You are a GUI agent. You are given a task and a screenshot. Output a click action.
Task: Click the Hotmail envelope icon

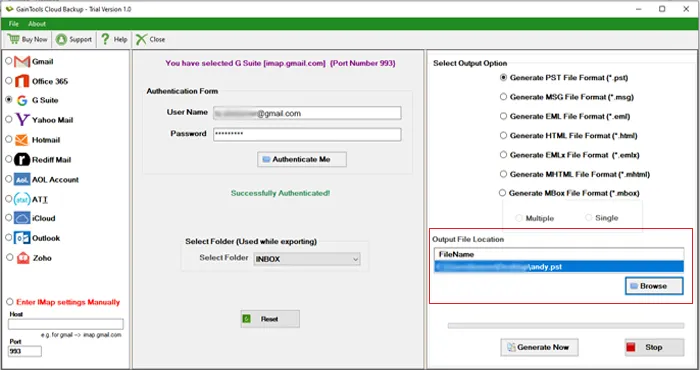[22, 140]
